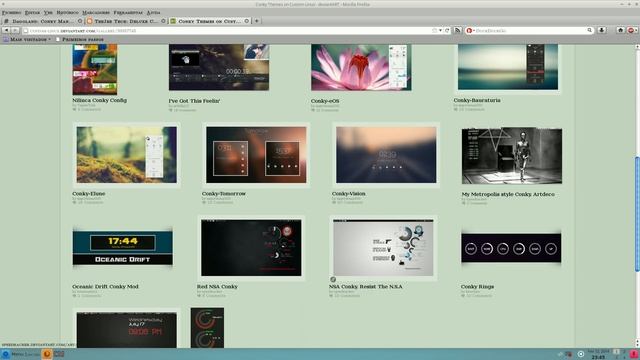640x360 pixels.
Task: Close the Dnoolang Conky Man tab
Action: point(80,21)
